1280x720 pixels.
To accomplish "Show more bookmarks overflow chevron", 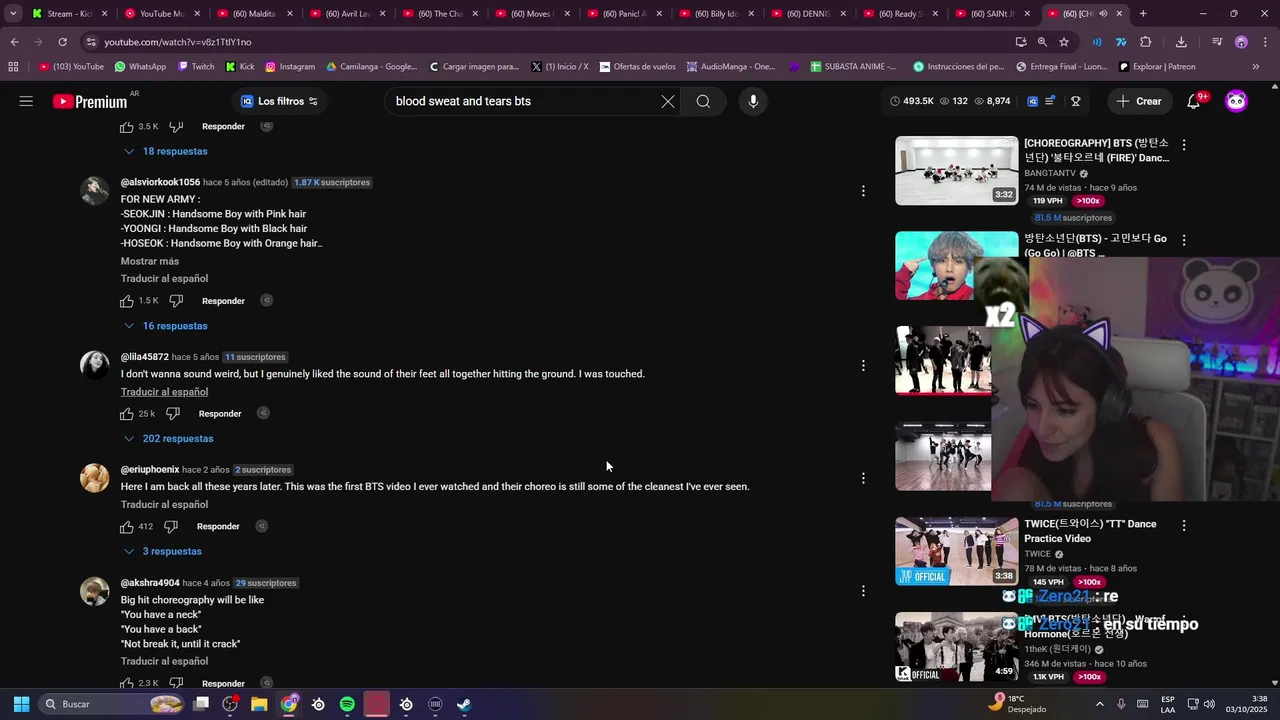I will pos(1256,67).
